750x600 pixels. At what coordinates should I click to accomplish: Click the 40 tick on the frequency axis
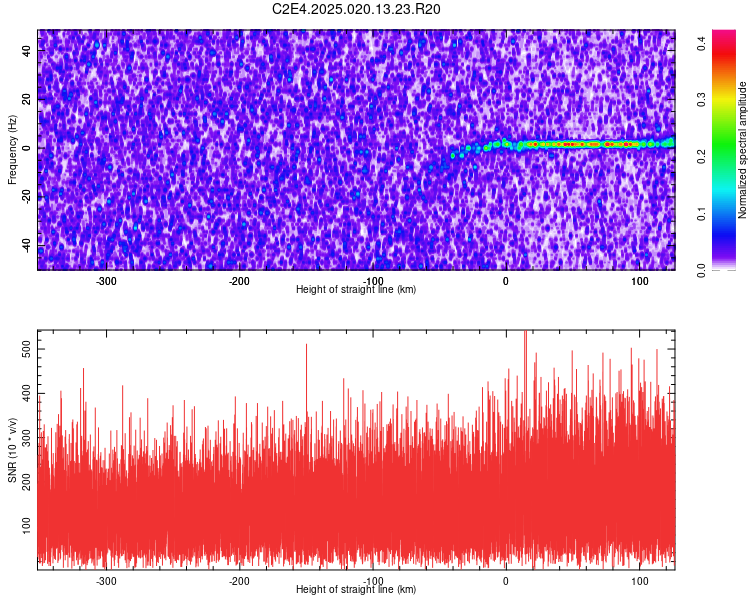pyautogui.click(x=27, y=50)
